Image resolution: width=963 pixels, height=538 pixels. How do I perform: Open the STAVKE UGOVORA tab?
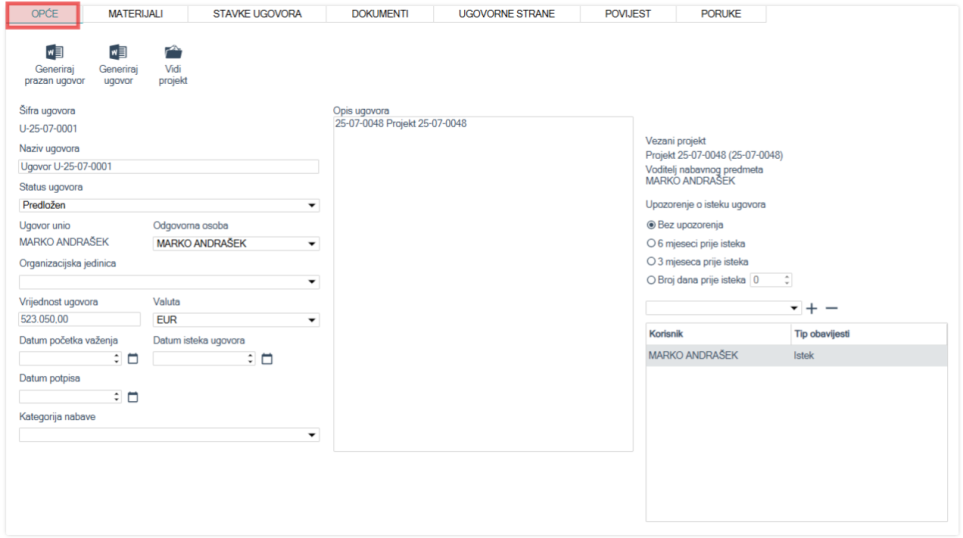257,14
